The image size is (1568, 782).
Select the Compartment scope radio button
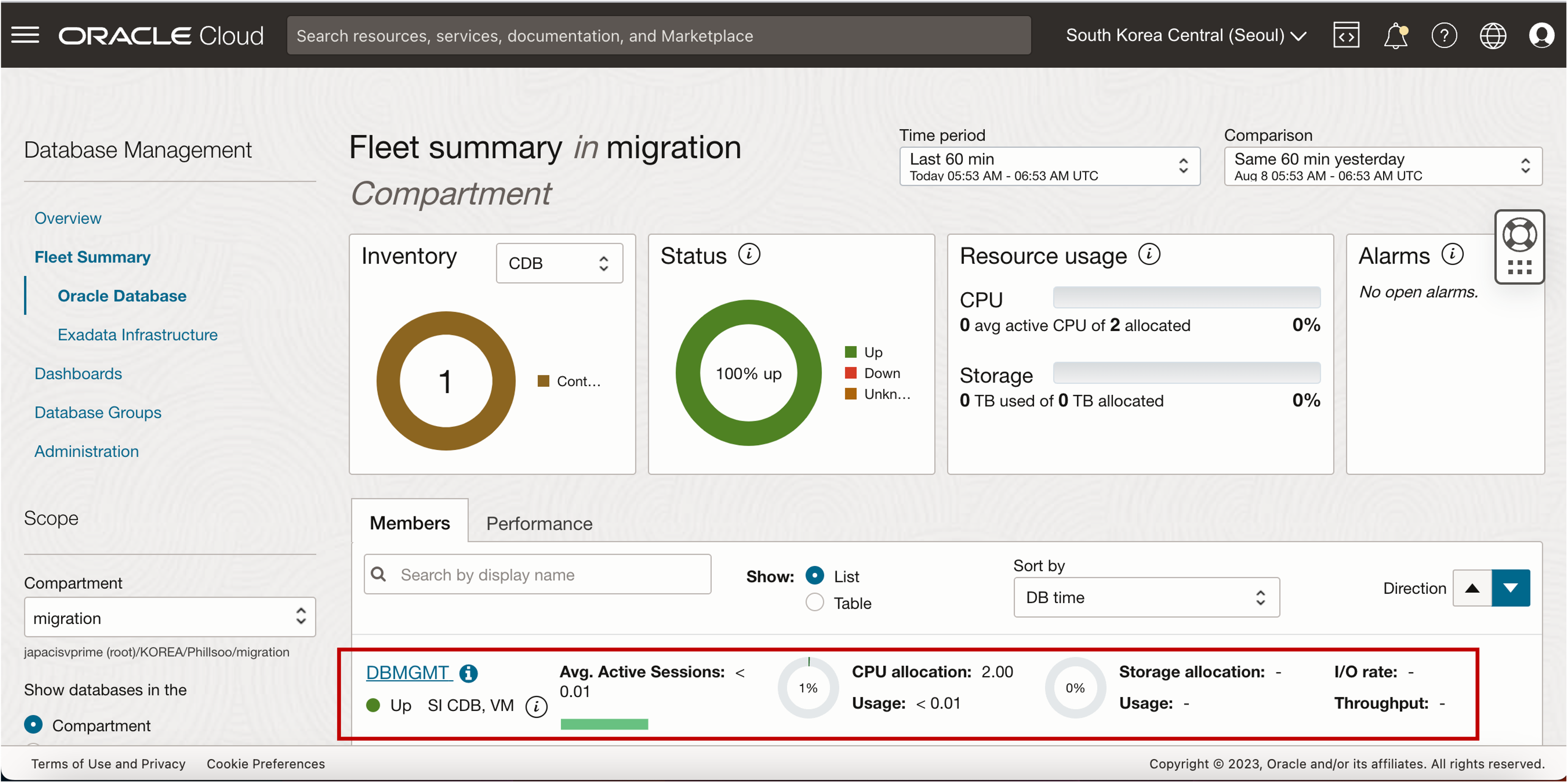click(34, 725)
